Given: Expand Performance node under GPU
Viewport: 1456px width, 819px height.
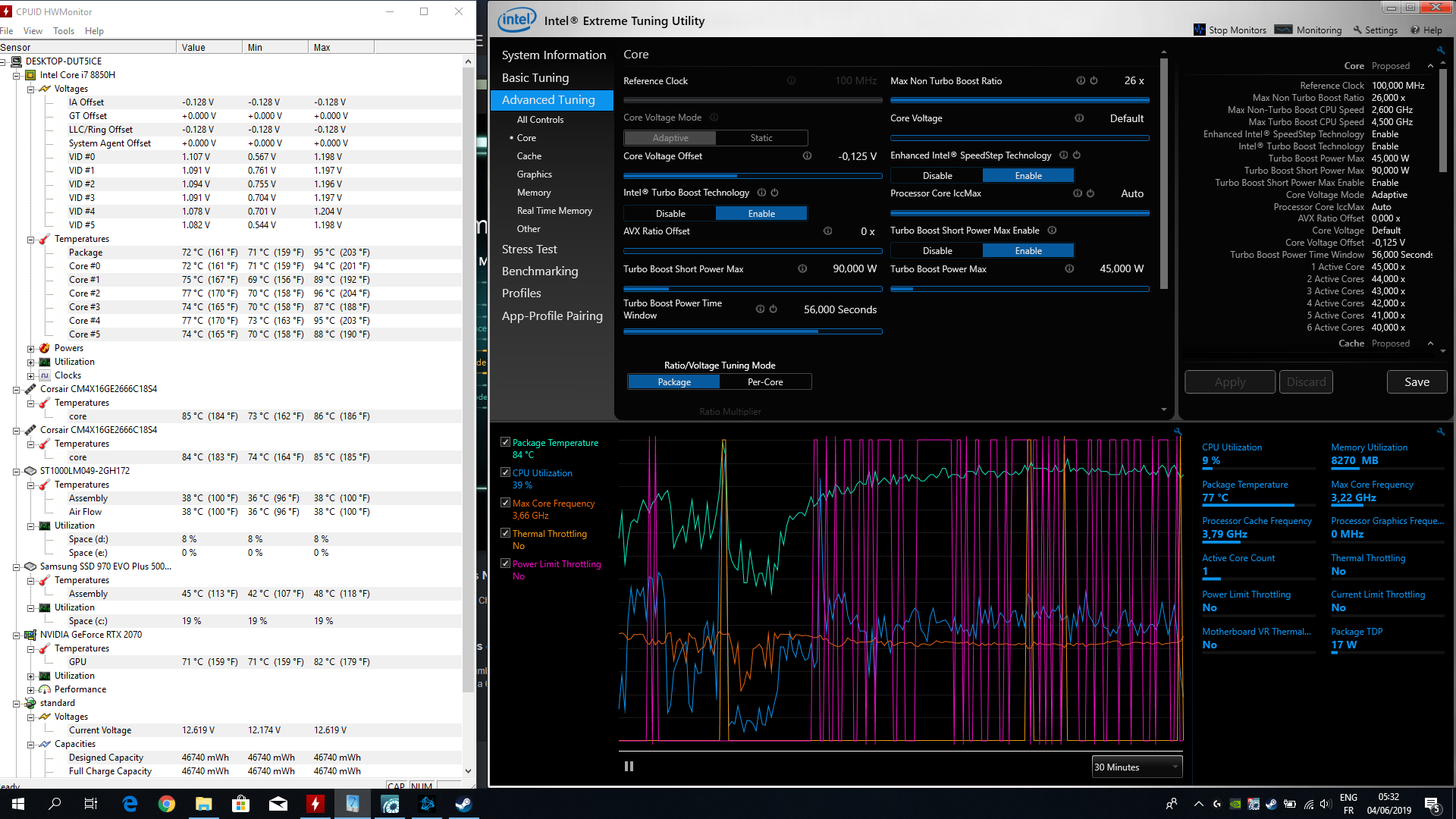Looking at the screenshot, I should tap(30, 690).
